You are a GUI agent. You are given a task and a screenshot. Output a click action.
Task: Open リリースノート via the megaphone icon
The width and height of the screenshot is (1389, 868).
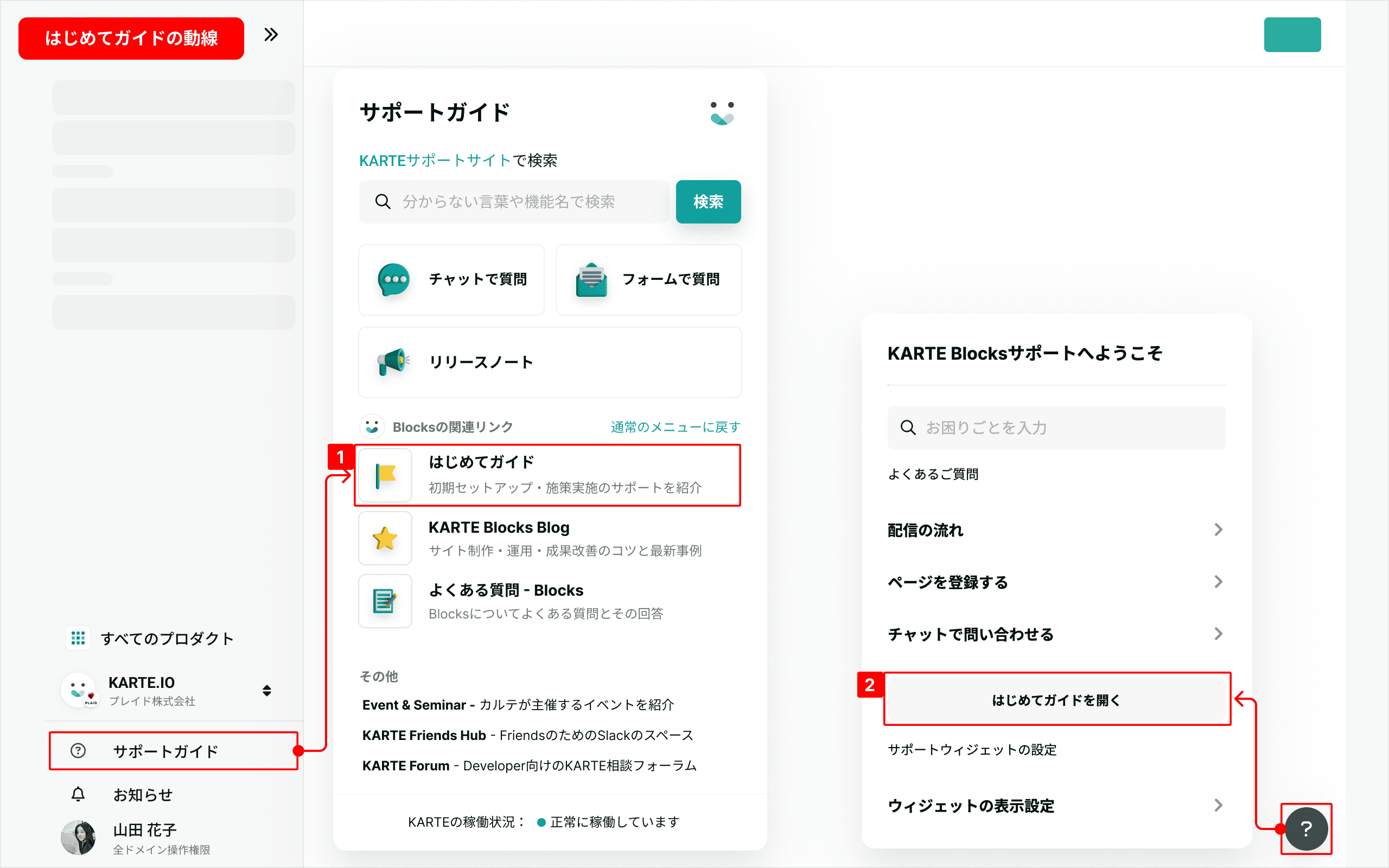(394, 362)
